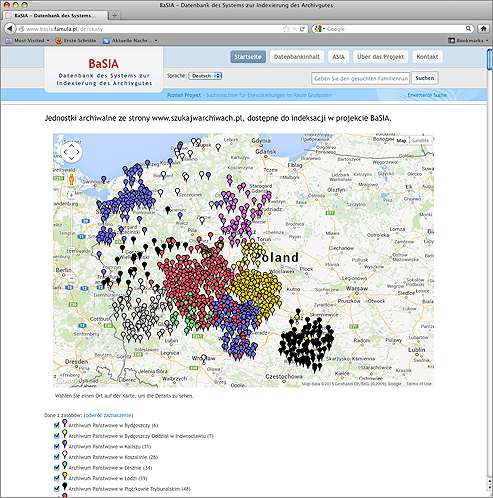Image resolution: width=493 pixels, height=498 pixels.
Task: Zoom in the map with the plus button
Action: tap(71, 195)
